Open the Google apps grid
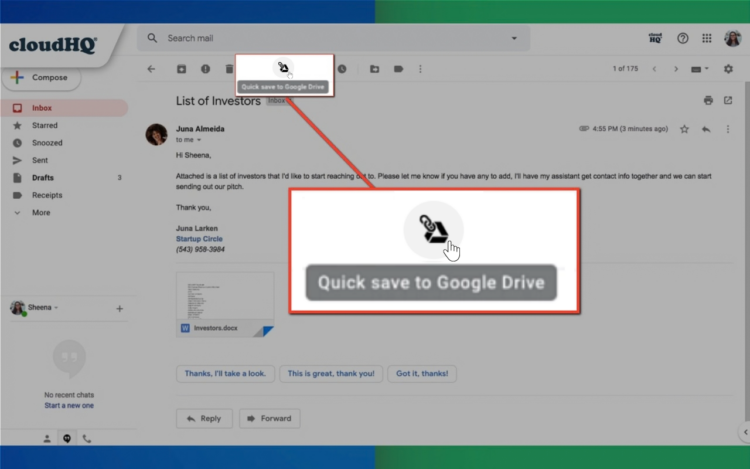 [706, 38]
